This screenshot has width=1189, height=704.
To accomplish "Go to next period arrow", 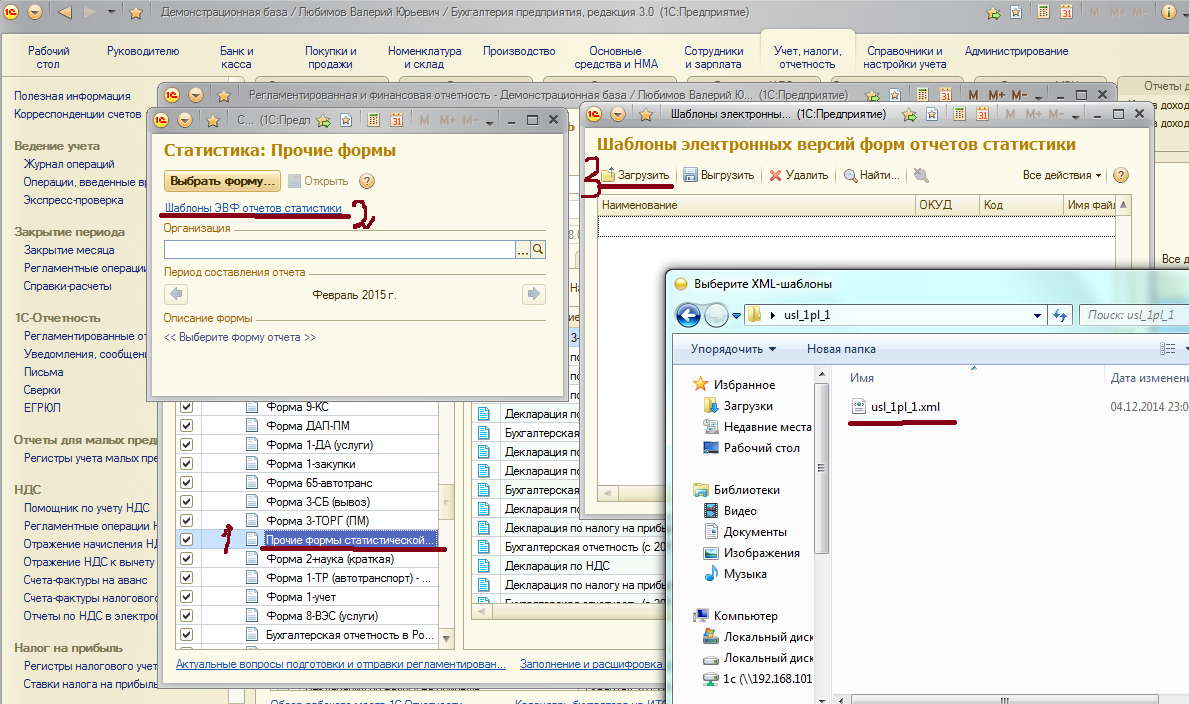I will coord(534,294).
